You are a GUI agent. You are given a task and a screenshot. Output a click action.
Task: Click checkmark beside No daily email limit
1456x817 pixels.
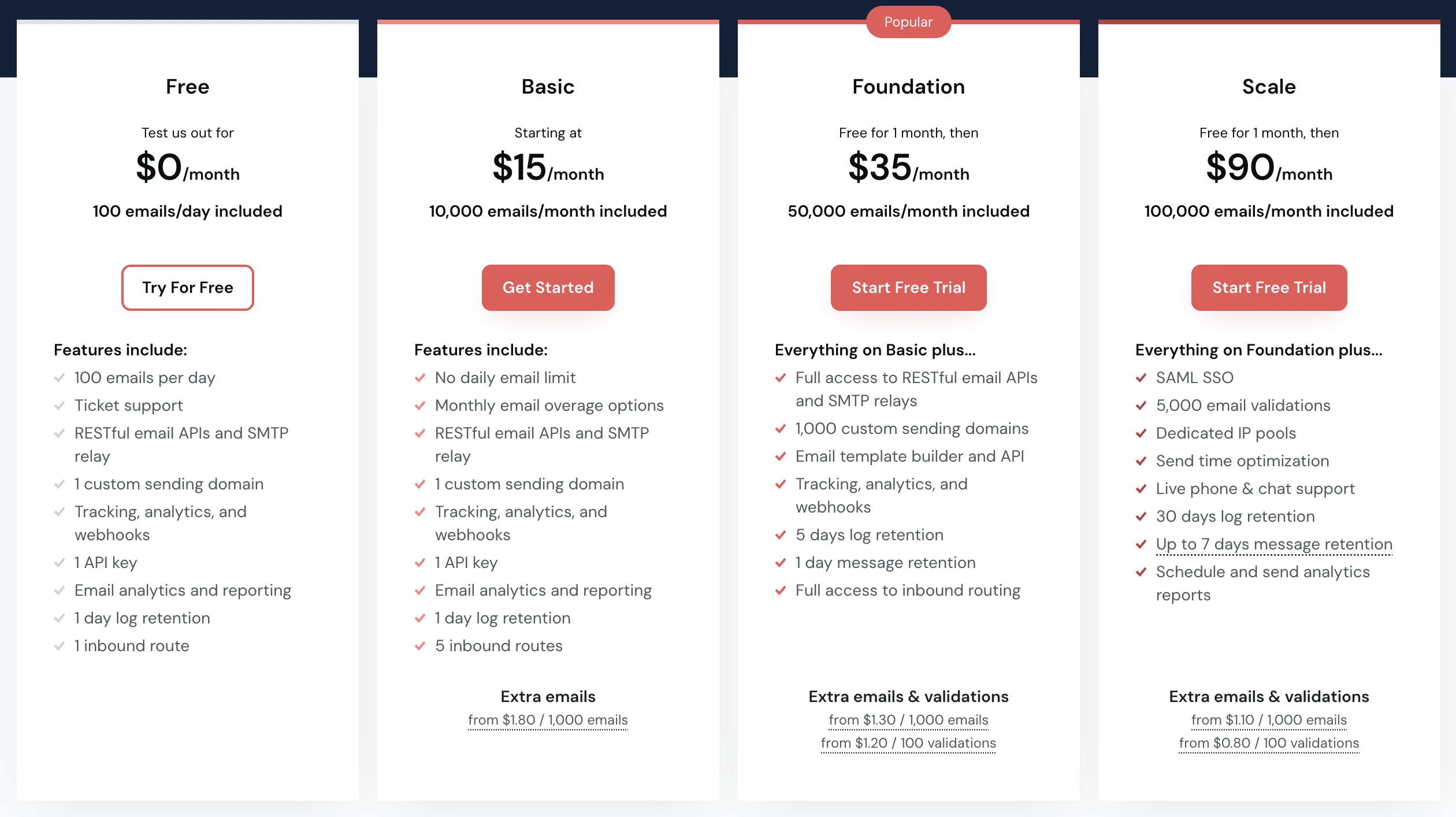click(x=420, y=378)
